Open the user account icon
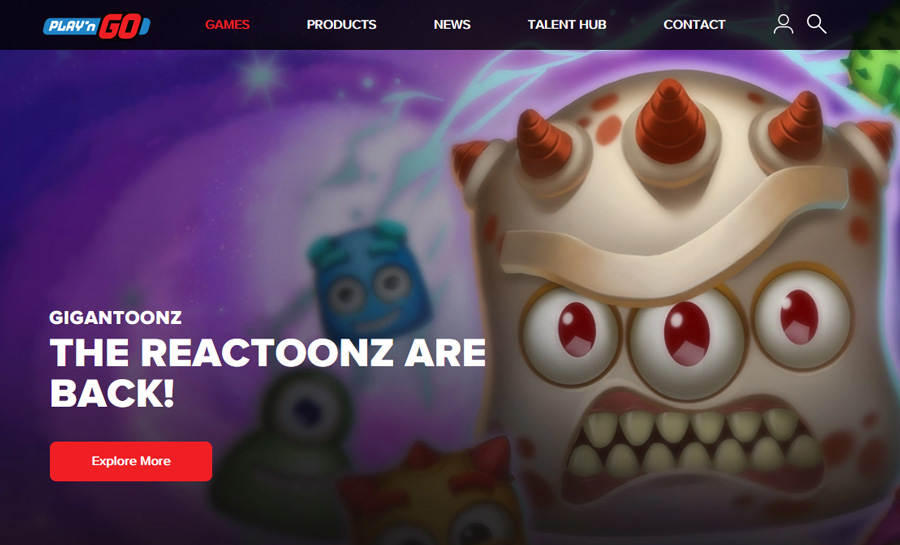 (x=783, y=24)
